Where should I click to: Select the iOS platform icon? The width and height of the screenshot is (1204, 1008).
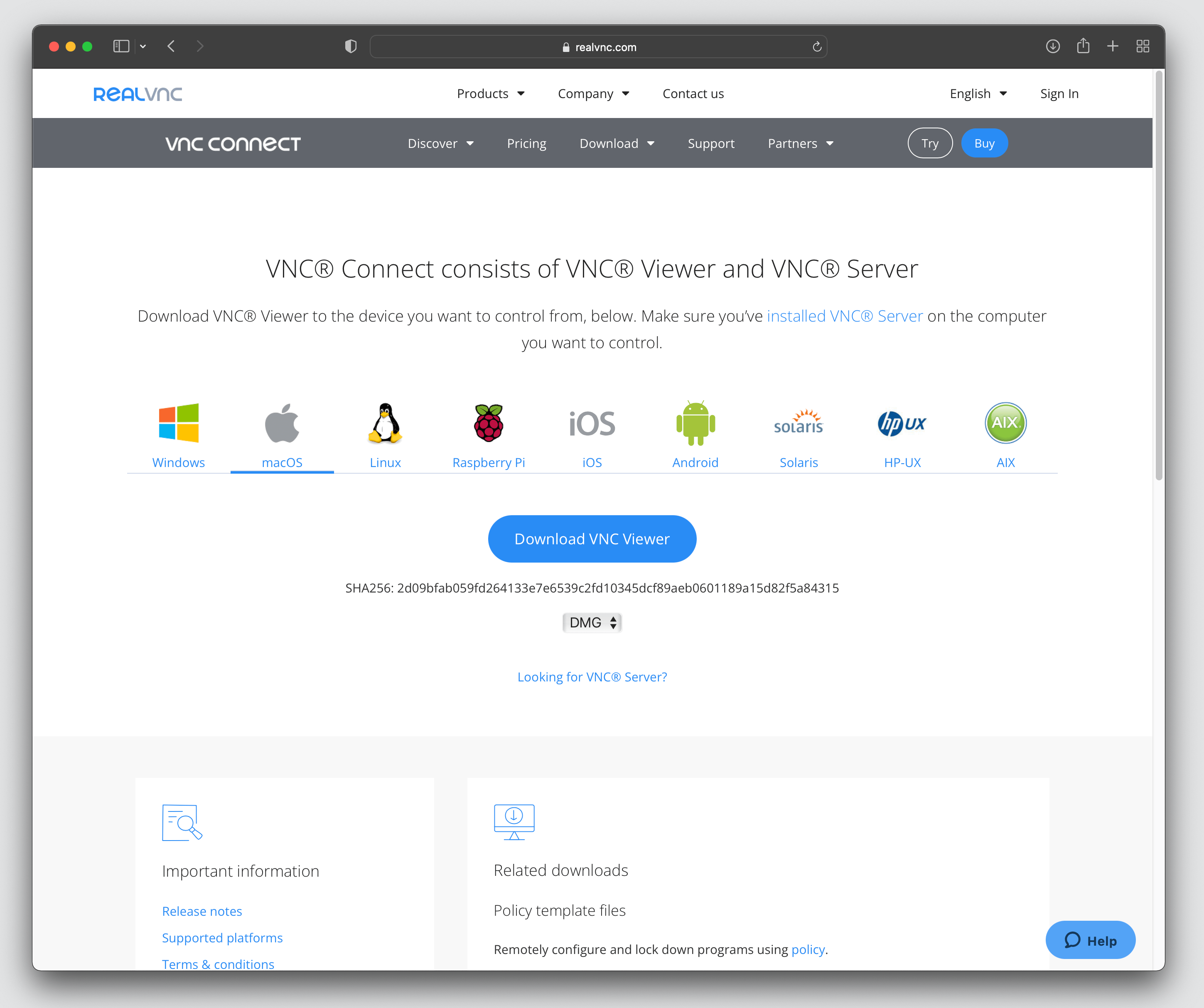click(x=592, y=424)
